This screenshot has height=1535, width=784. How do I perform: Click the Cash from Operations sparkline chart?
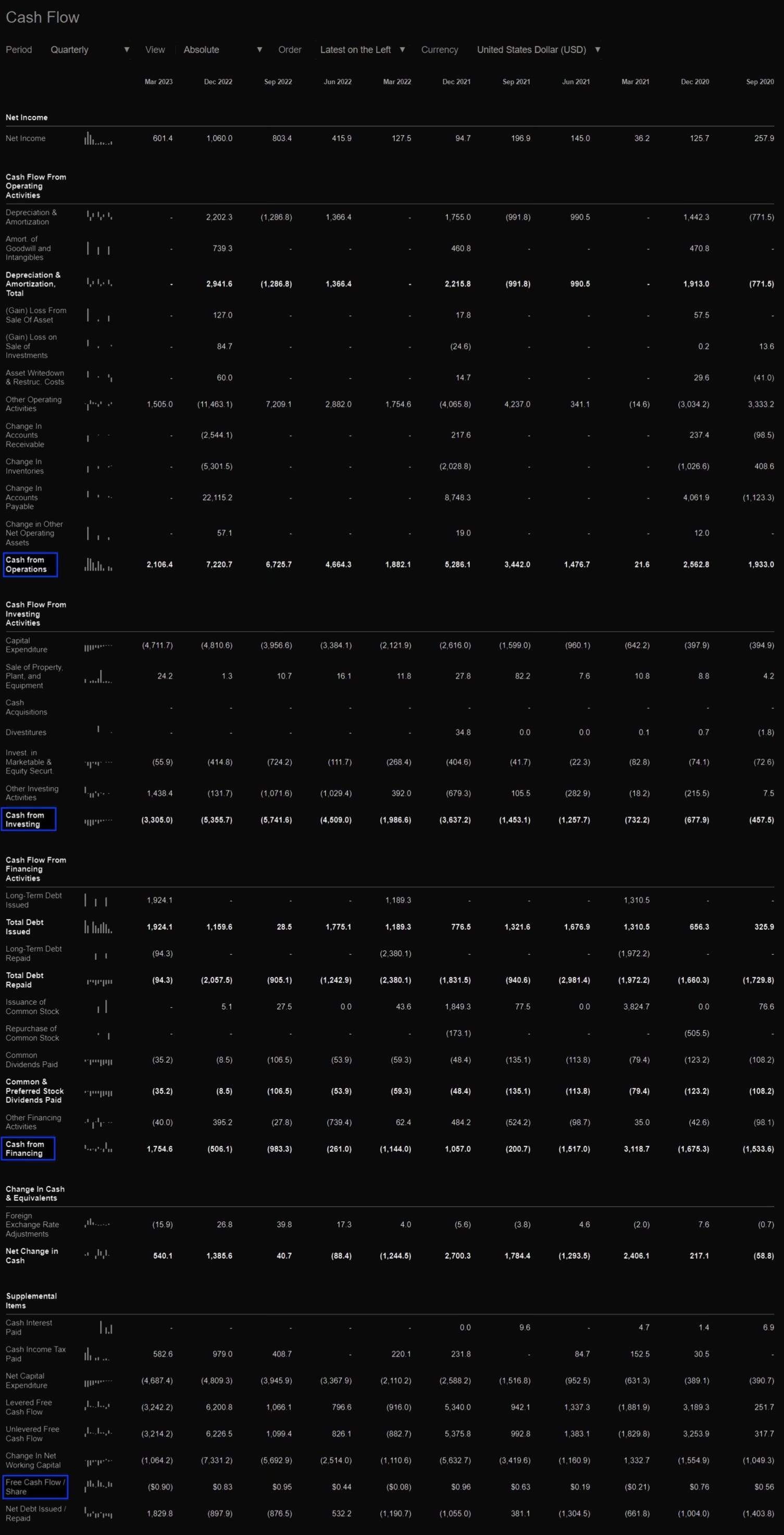98,564
